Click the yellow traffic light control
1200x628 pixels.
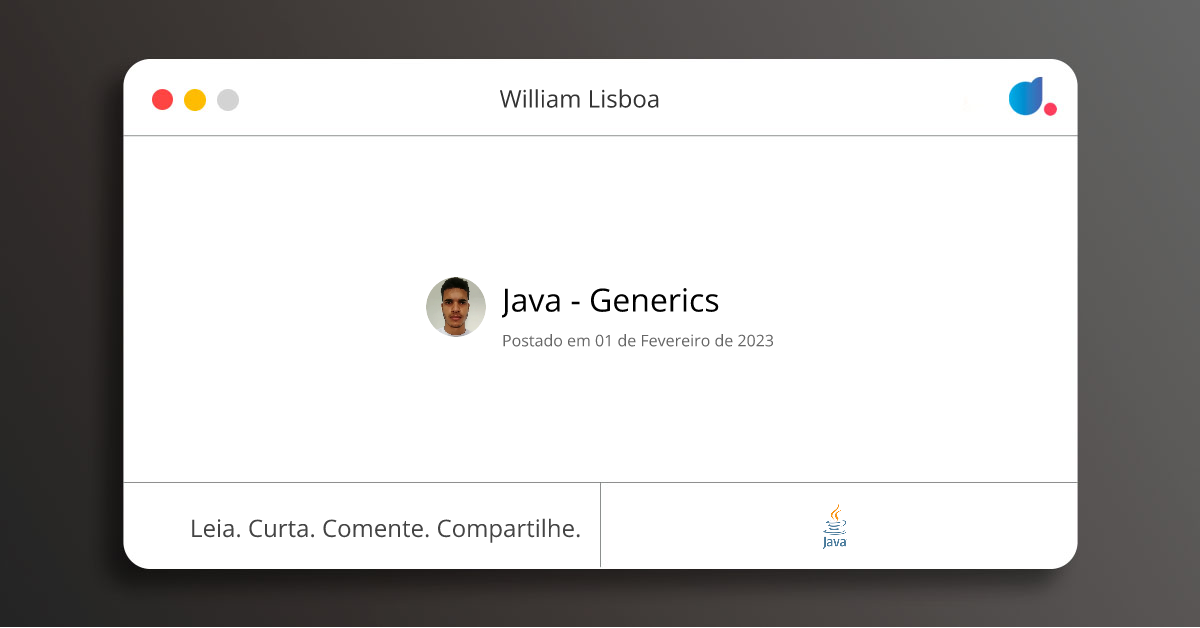(195, 99)
